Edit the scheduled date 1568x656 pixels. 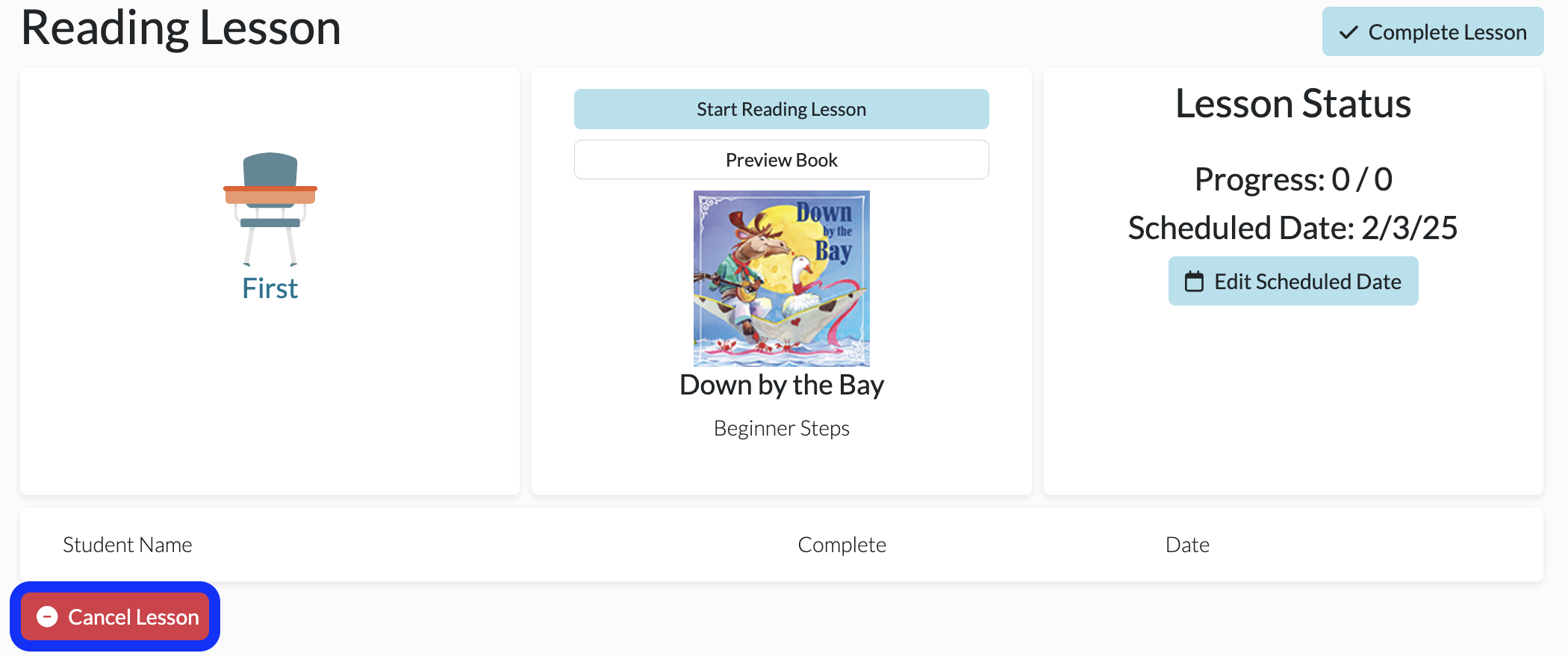pyautogui.click(x=1293, y=281)
